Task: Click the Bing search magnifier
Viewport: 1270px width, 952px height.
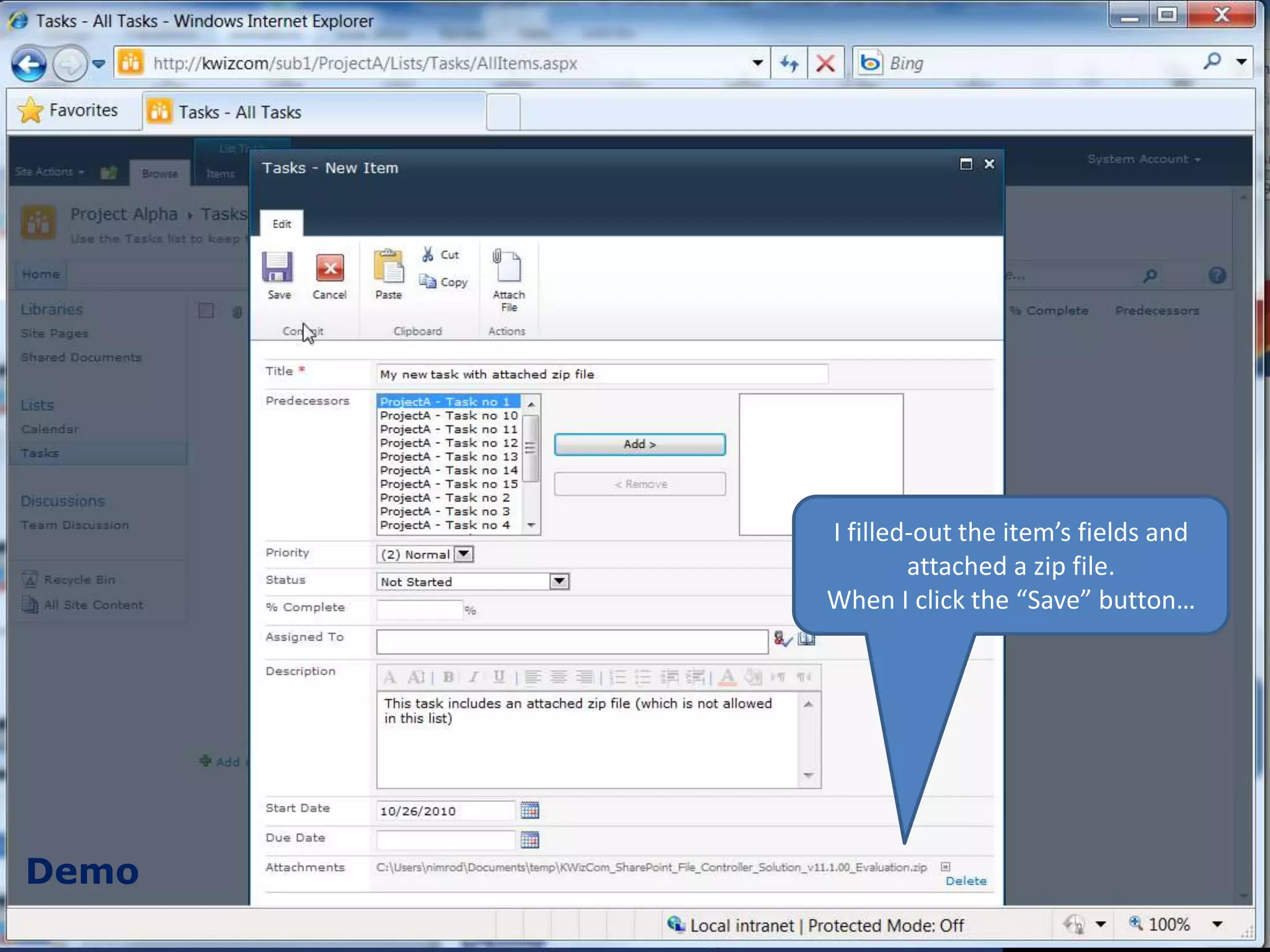Action: [x=1212, y=62]
